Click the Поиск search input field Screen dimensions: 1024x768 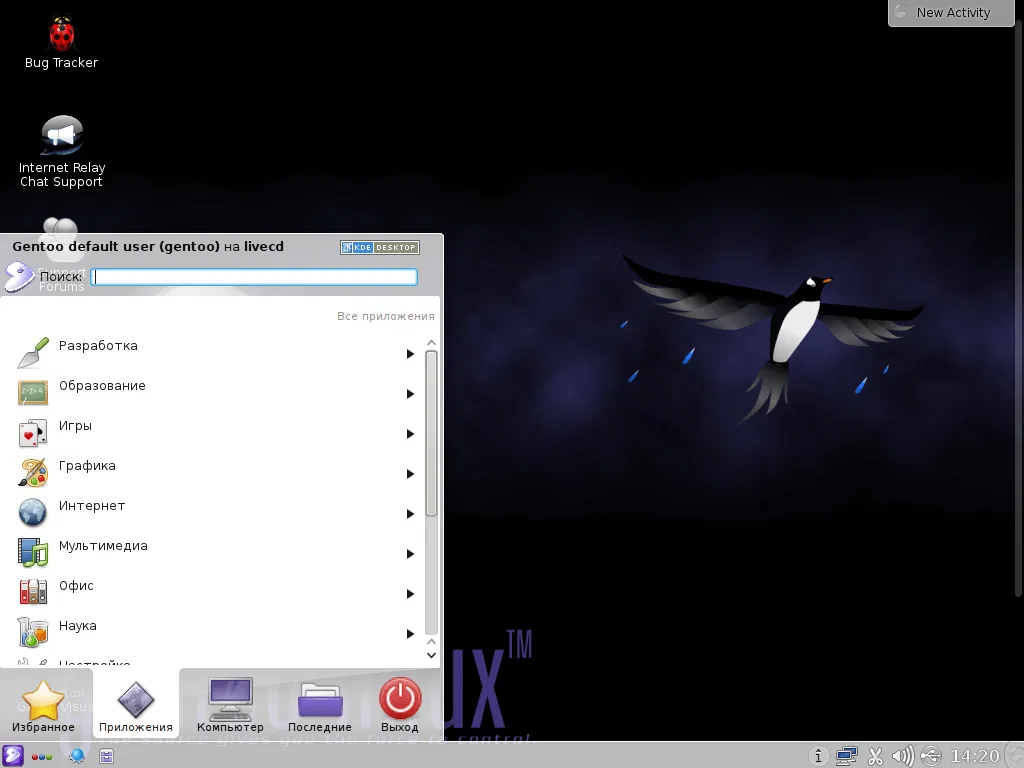click(254, 277)
